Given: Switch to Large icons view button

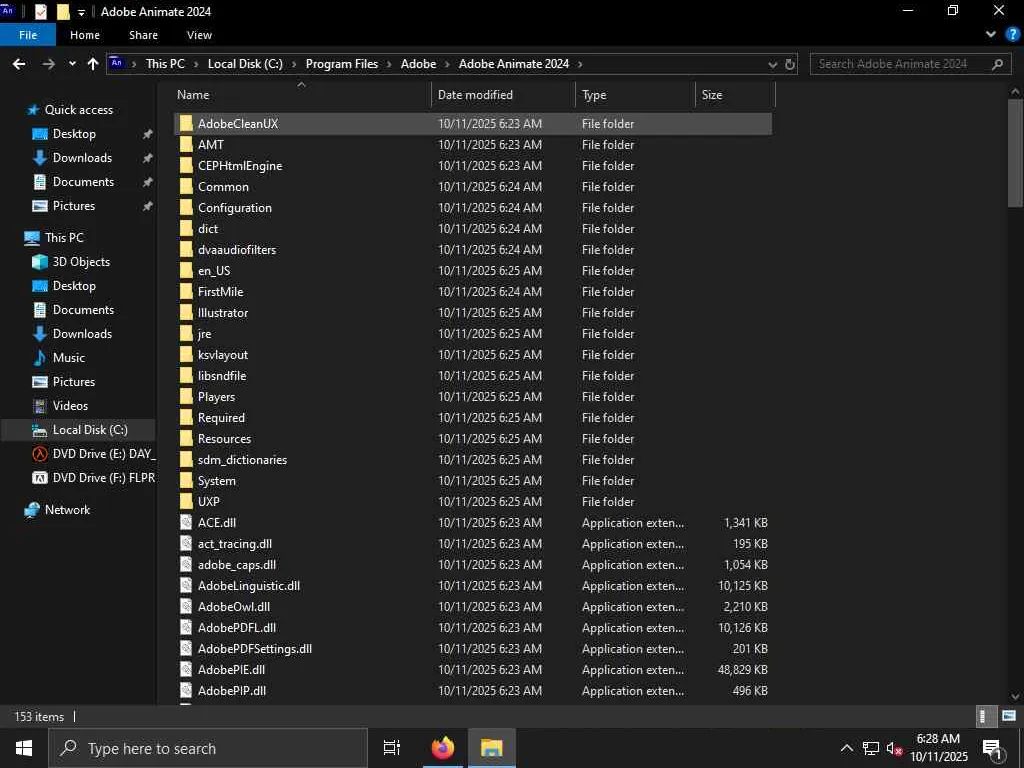Looking at the screenshot, I should (x=1009, y=716).
